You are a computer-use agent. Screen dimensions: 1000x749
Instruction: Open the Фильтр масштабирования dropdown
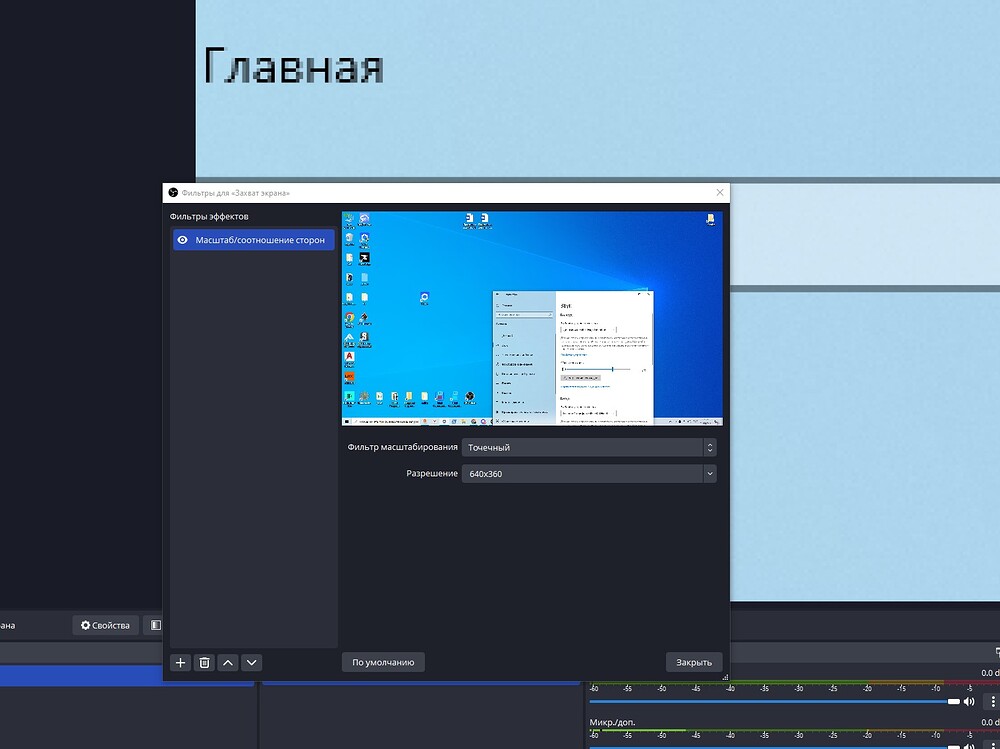click(588, 448)
